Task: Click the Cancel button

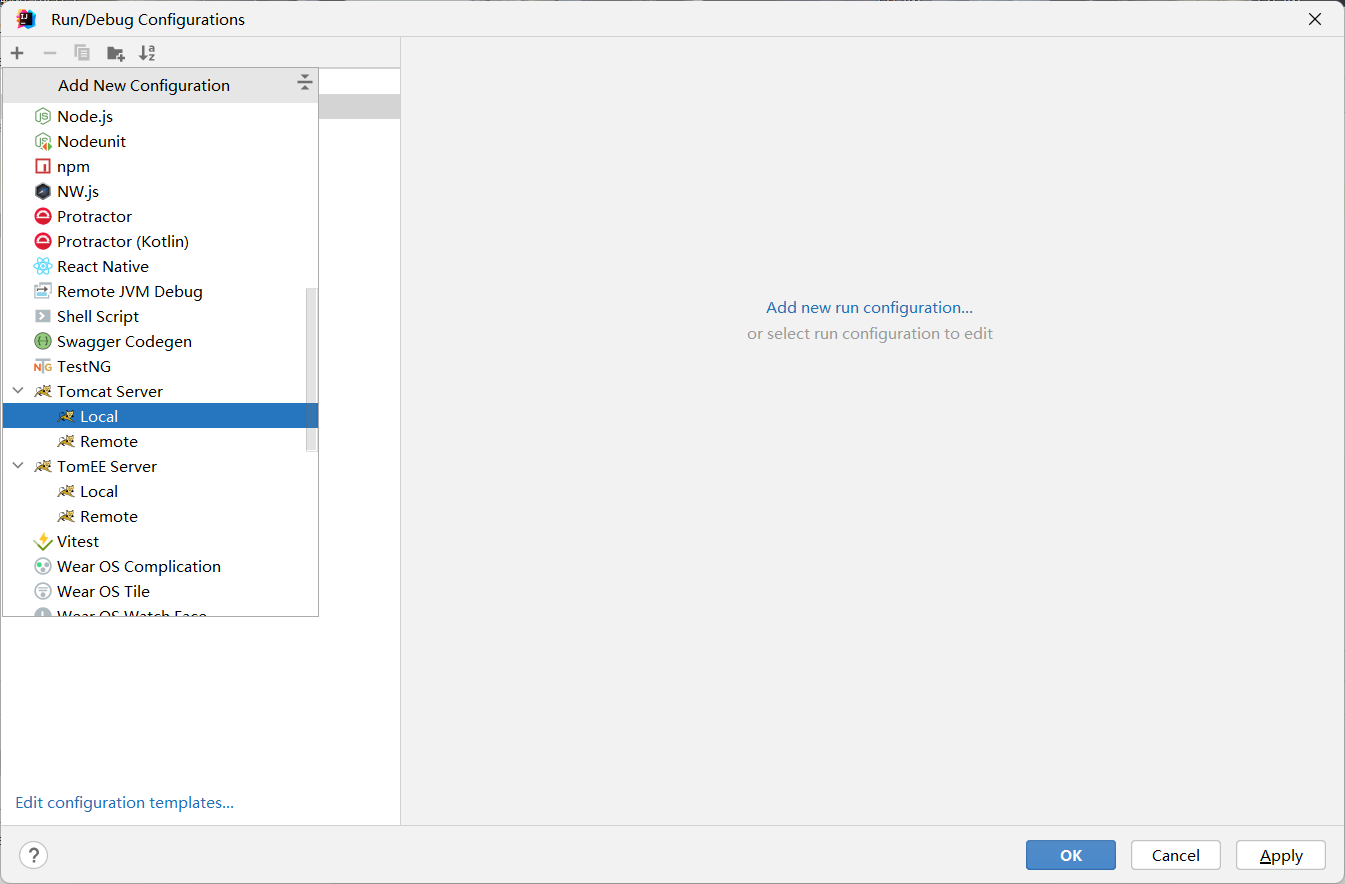Action: 1176,855
